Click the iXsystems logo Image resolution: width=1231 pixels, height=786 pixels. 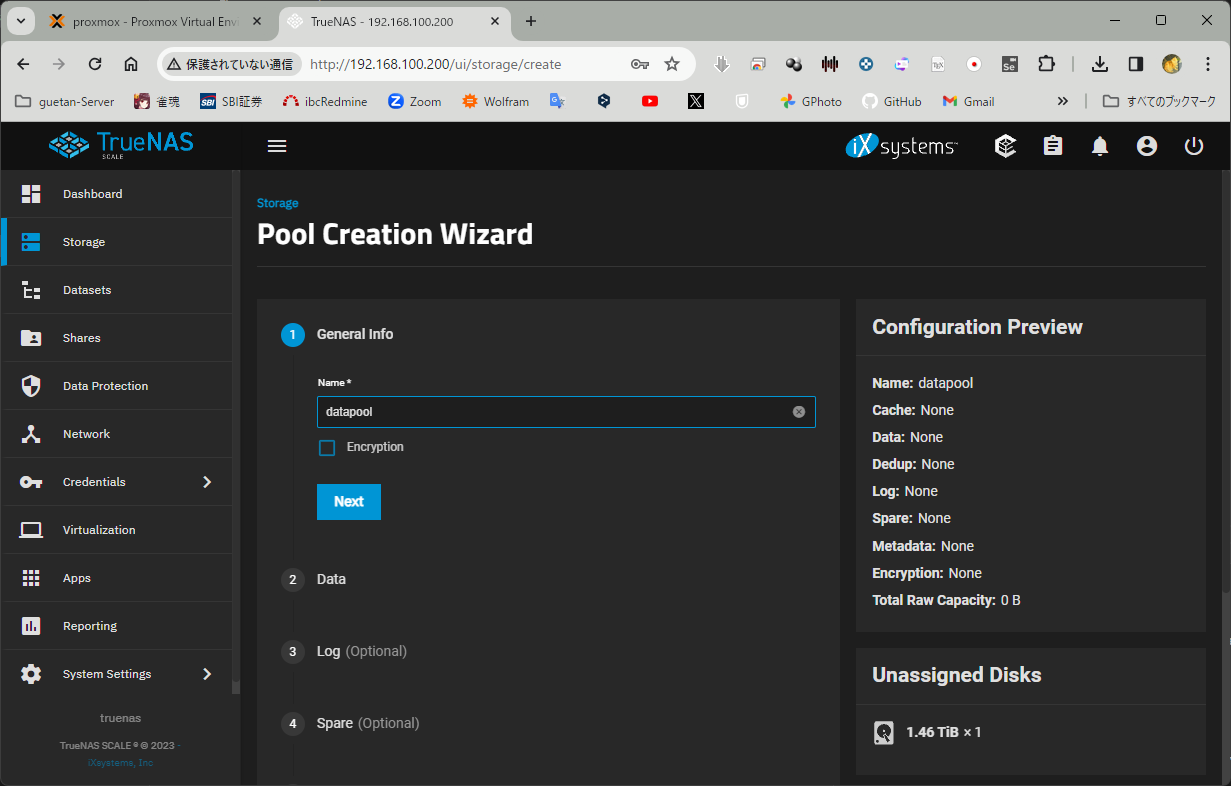coord(901,146)
